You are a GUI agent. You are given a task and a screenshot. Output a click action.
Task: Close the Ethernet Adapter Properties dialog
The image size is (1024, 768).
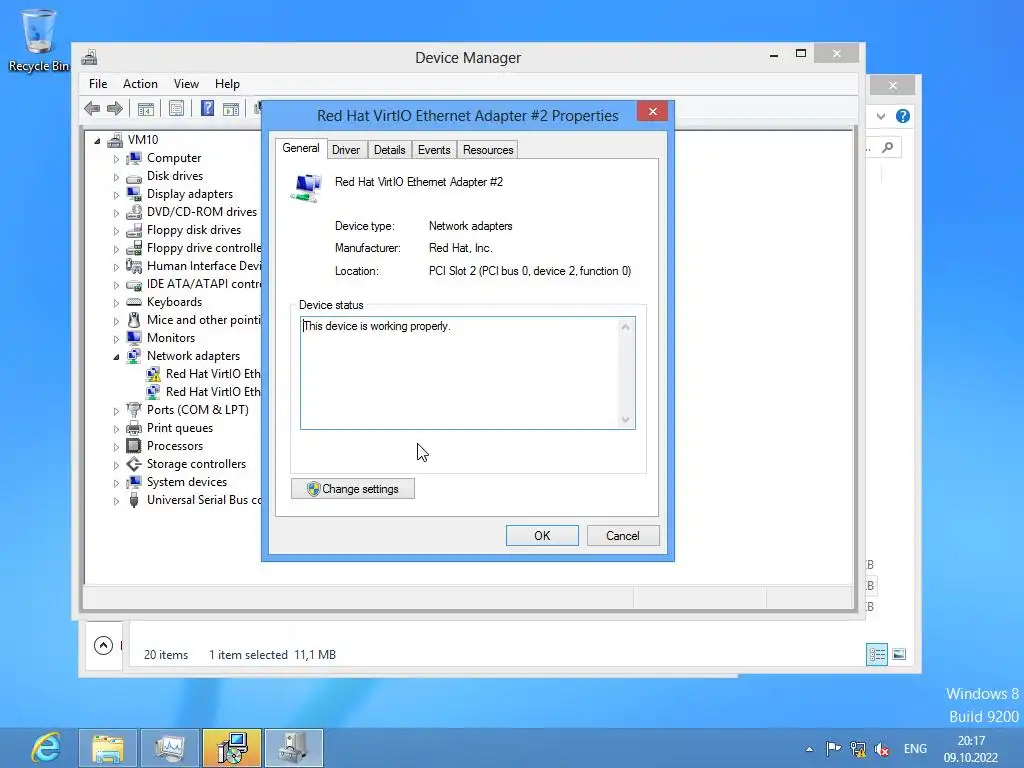[x=652, y=112]
